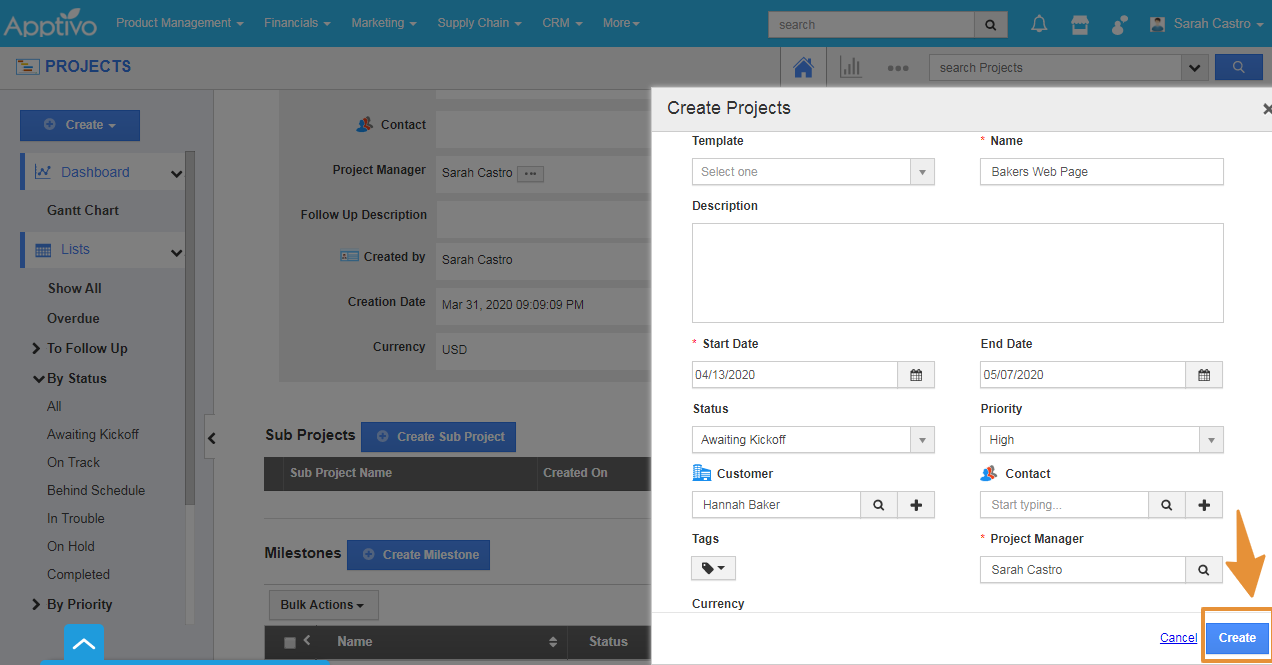Open Start Date calendar picker
The height and width of the screenshot is (665, 1272).
[916, 375]
